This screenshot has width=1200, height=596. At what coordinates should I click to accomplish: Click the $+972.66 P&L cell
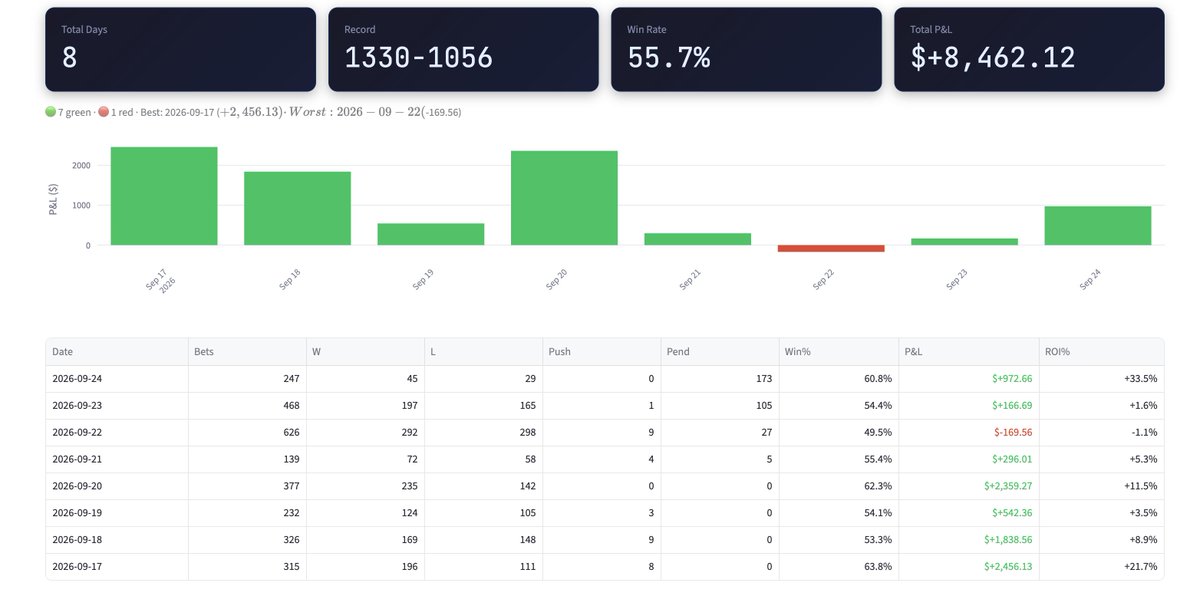[x=969, y=379]
